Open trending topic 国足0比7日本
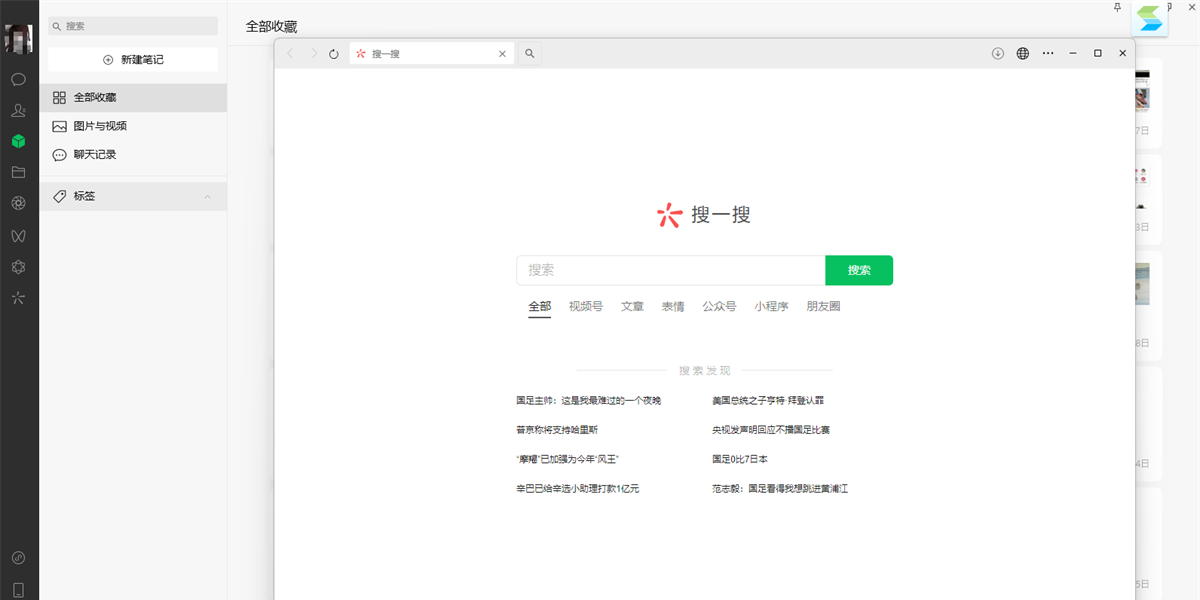 pyautogui.click(x=740, y=459)
